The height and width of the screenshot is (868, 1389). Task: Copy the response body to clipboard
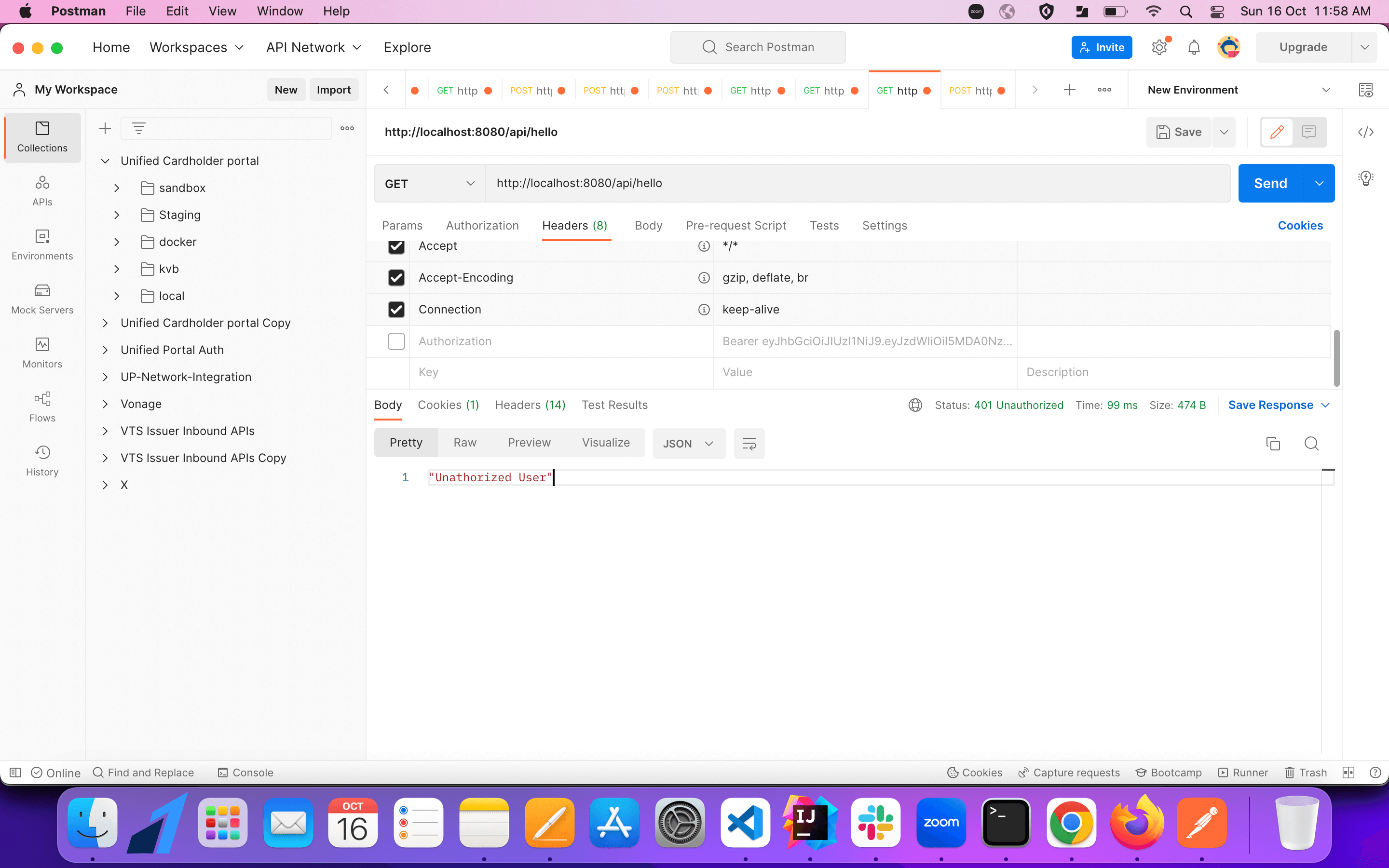[1273, 443]
